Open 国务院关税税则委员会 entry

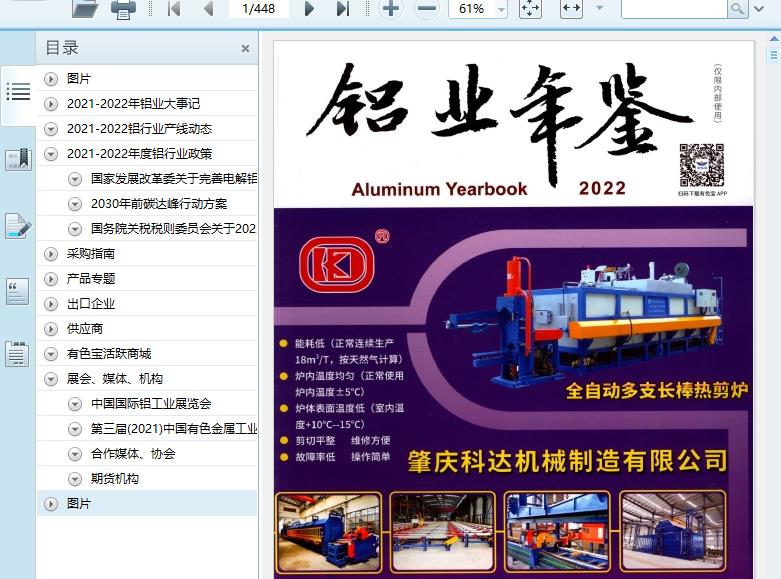coord(173,229)
